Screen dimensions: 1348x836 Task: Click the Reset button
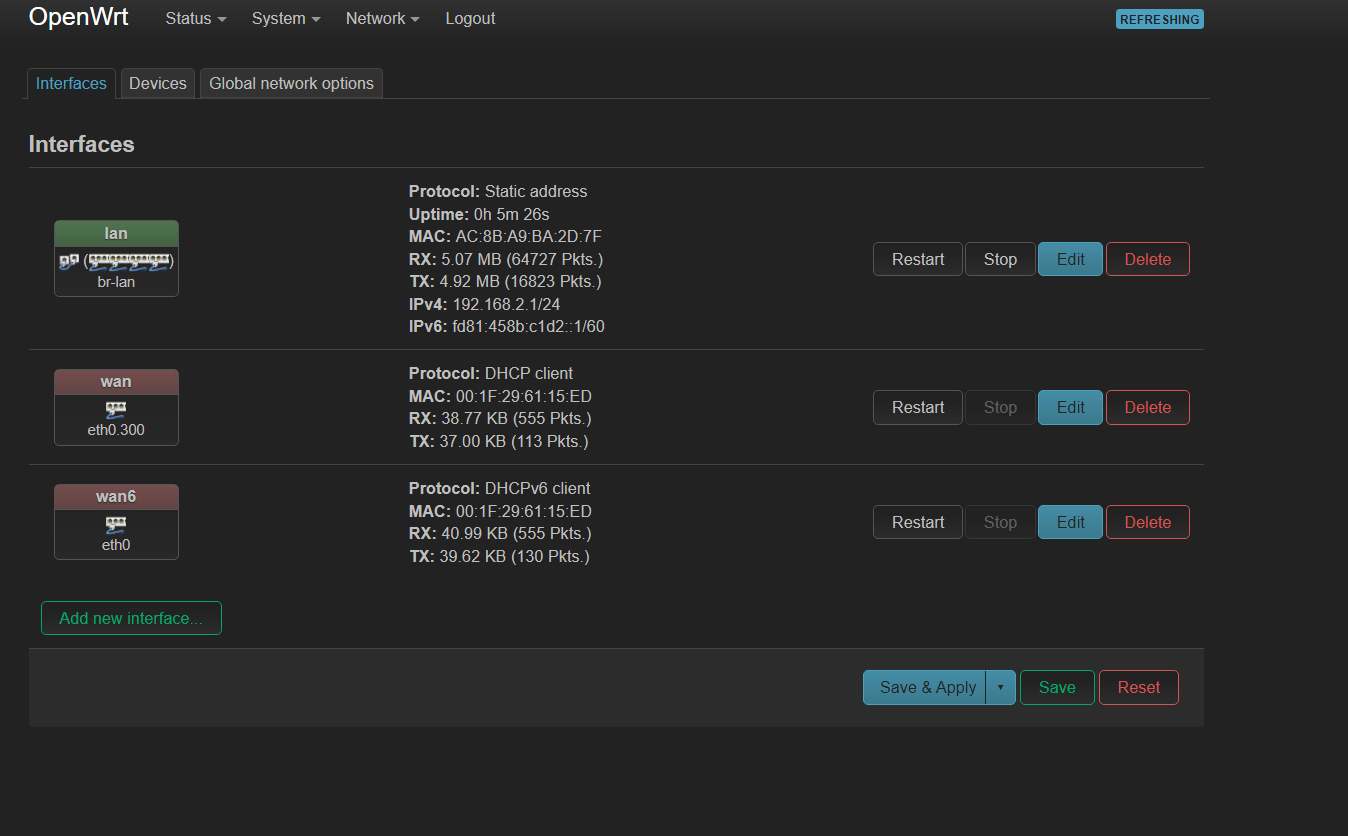1138,687
